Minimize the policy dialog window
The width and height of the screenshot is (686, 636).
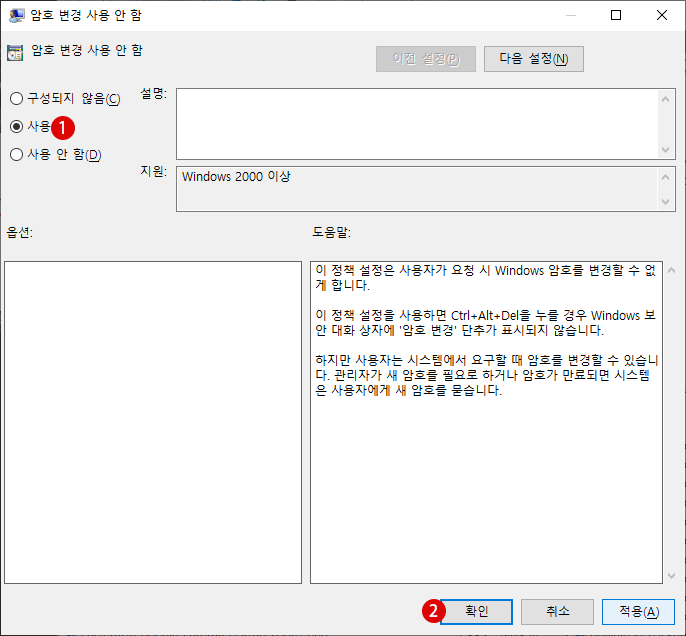pos(570,15)
